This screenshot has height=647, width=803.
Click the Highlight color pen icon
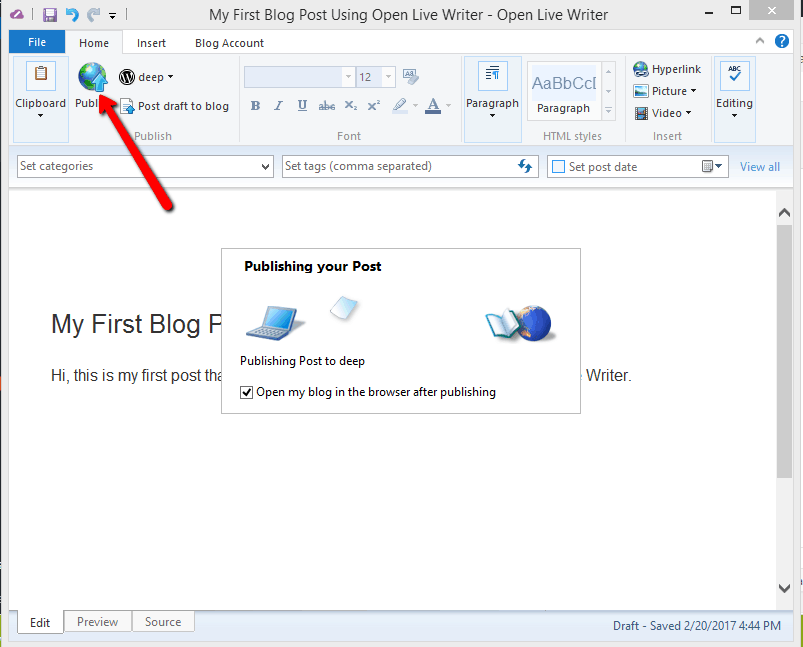click(400, 106)
